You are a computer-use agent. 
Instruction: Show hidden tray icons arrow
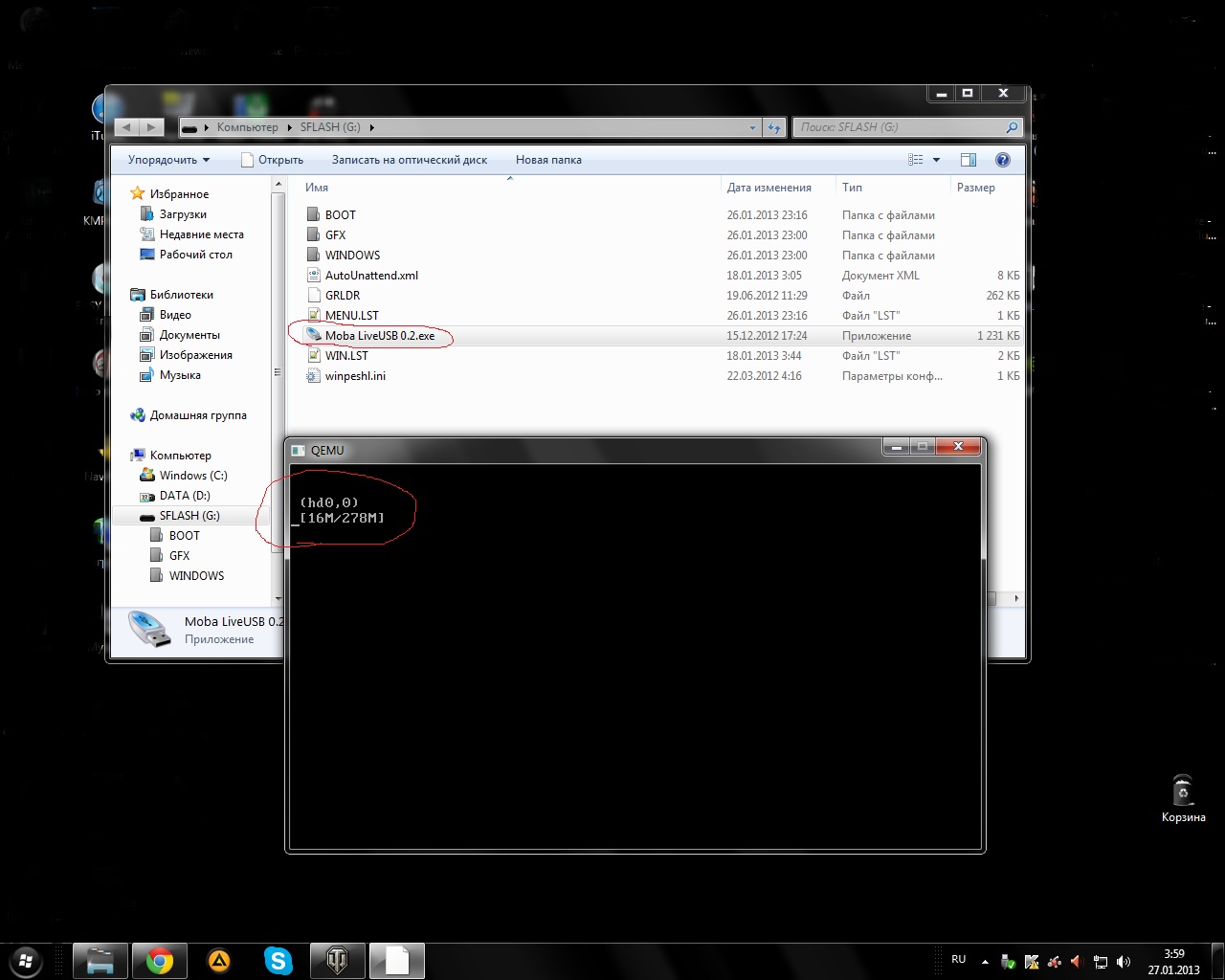[x=985, y=962]
